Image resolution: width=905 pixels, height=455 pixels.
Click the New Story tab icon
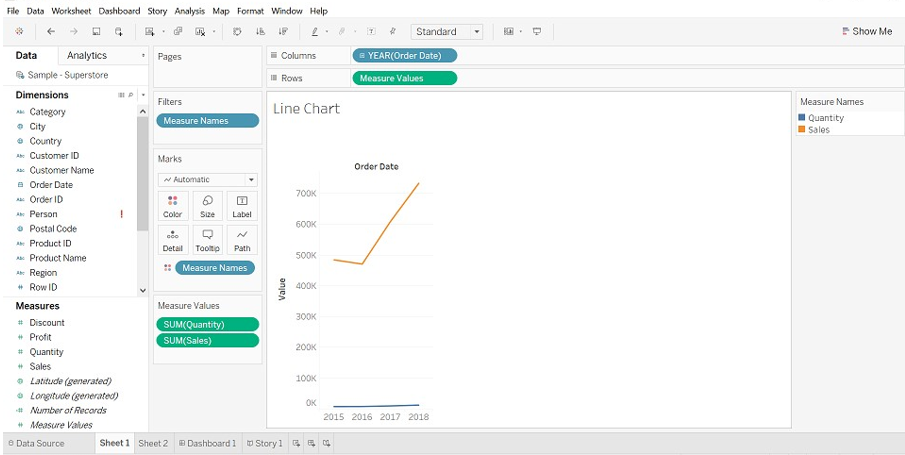pos(327,443)
